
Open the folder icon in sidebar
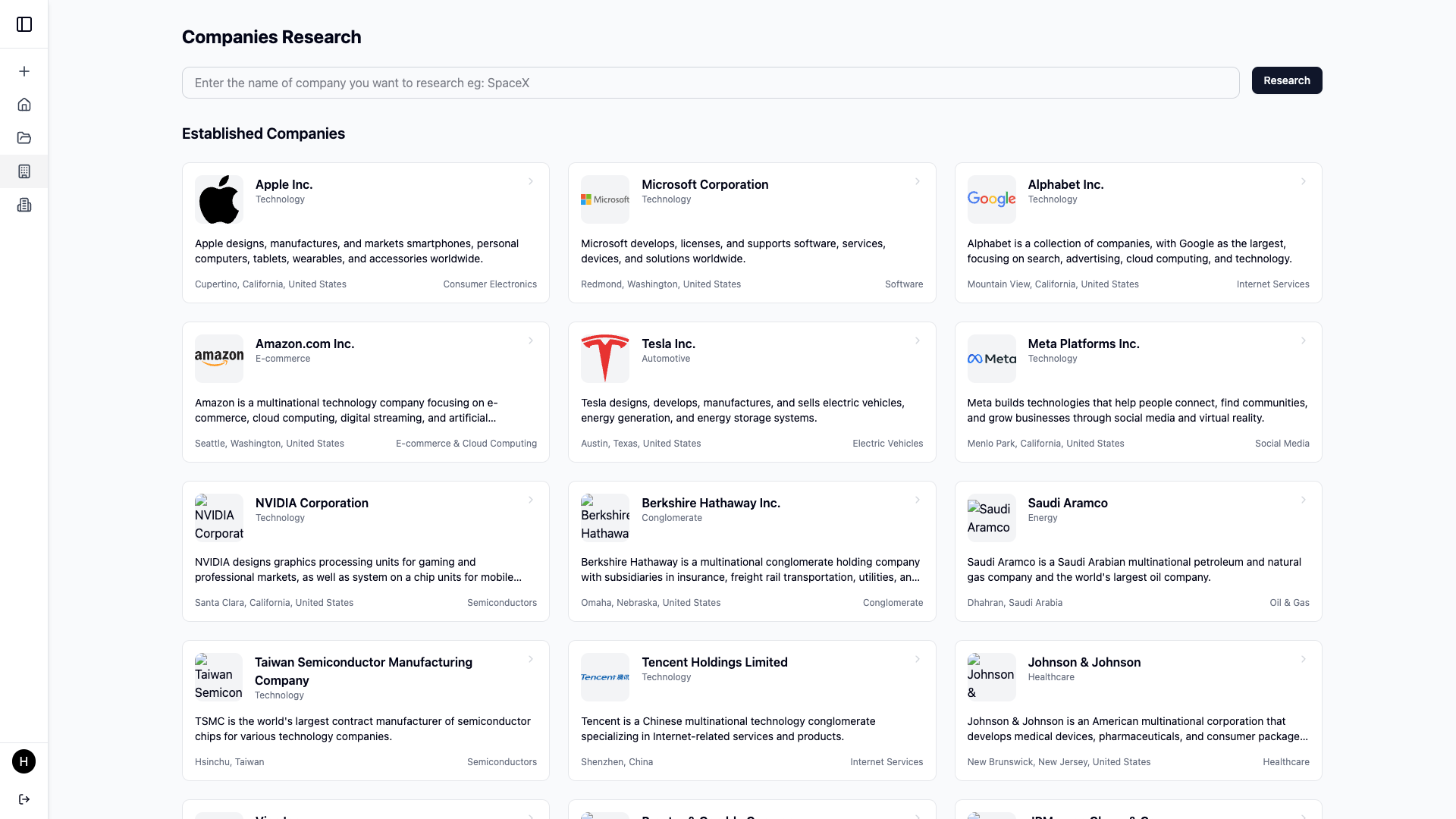point(24,138)
